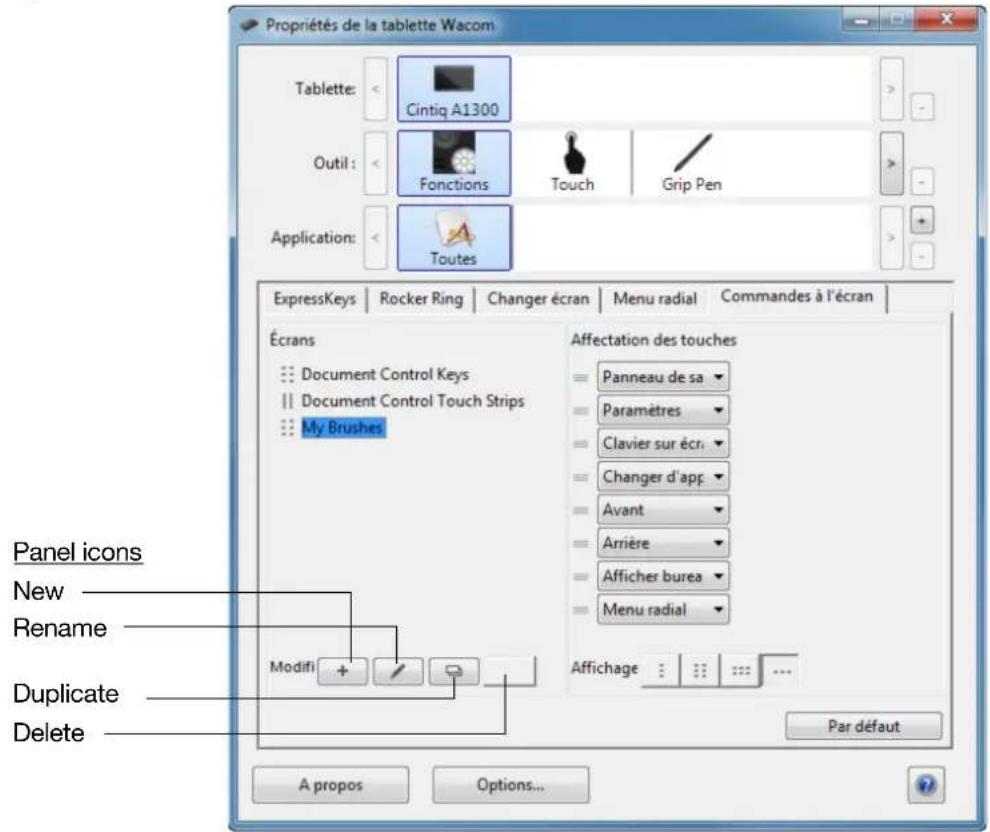Click drag handle beside Changer d'app
990x832 pixels.
580,477
